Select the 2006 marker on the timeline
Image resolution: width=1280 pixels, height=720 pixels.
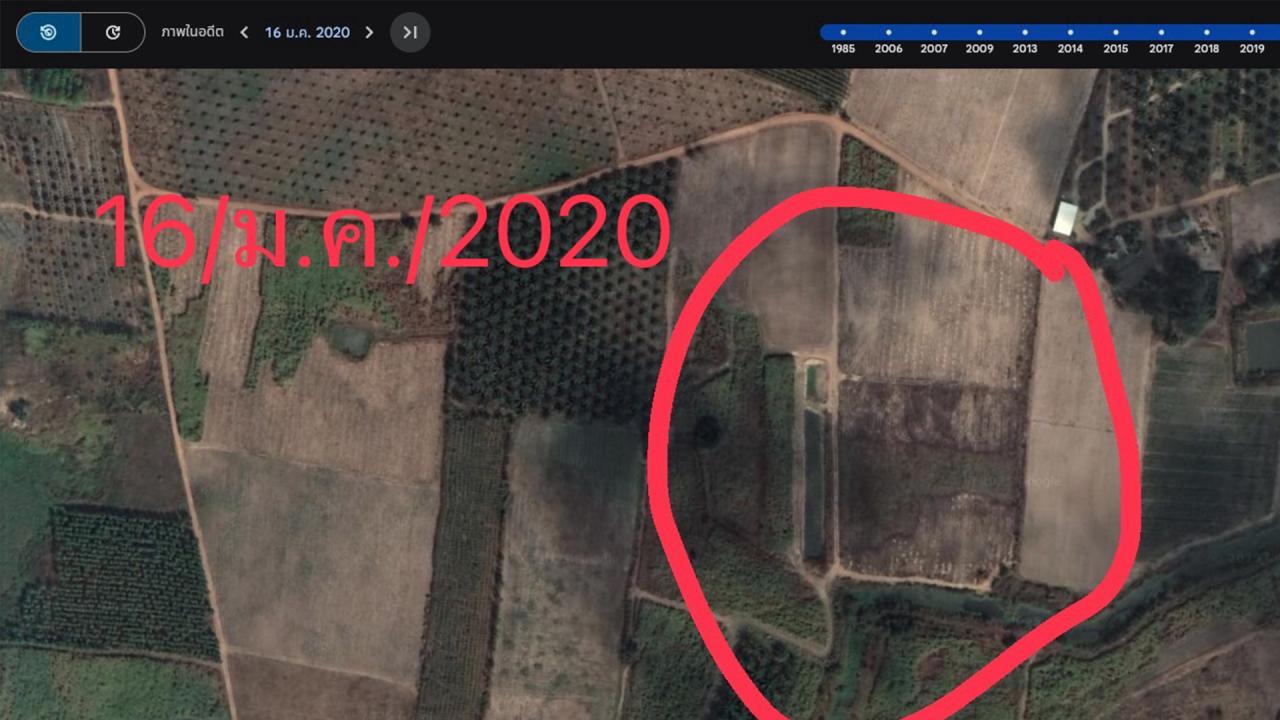[x=888, y=33]
